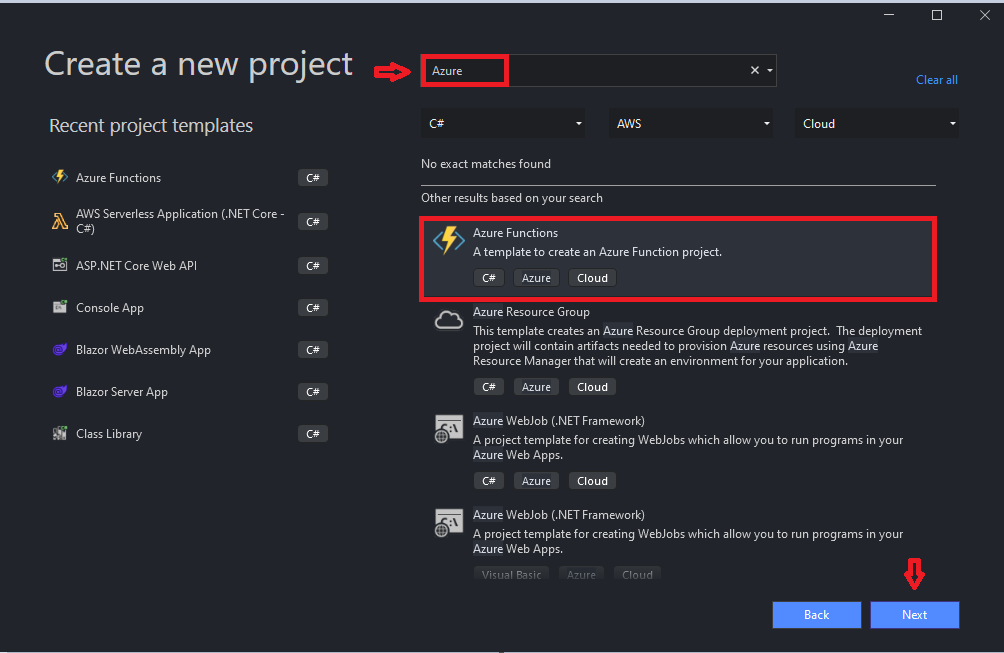Click the Clear all link
Screen dimensions: 1004x653
[936, 80]
